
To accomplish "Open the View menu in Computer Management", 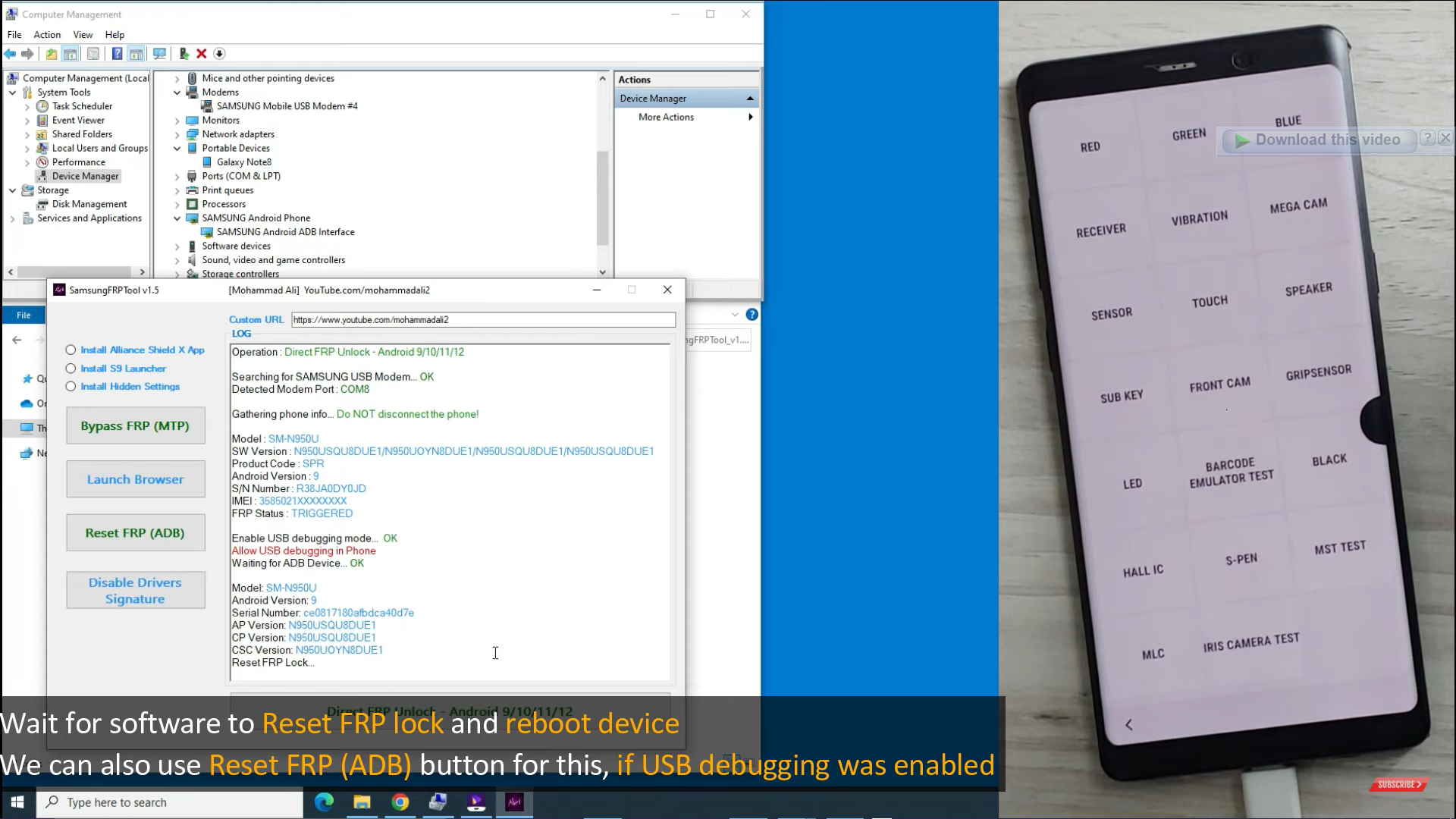I will pyautogui.click(x=82, y=34).
